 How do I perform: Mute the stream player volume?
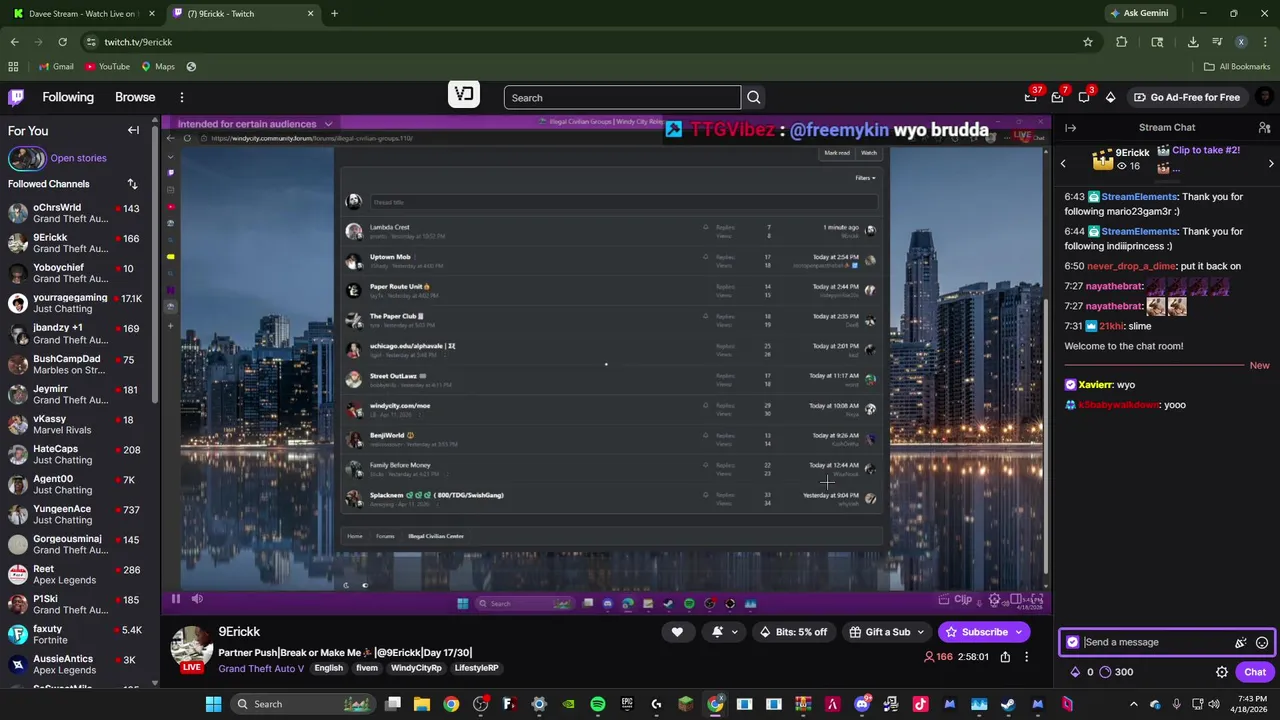197,599
